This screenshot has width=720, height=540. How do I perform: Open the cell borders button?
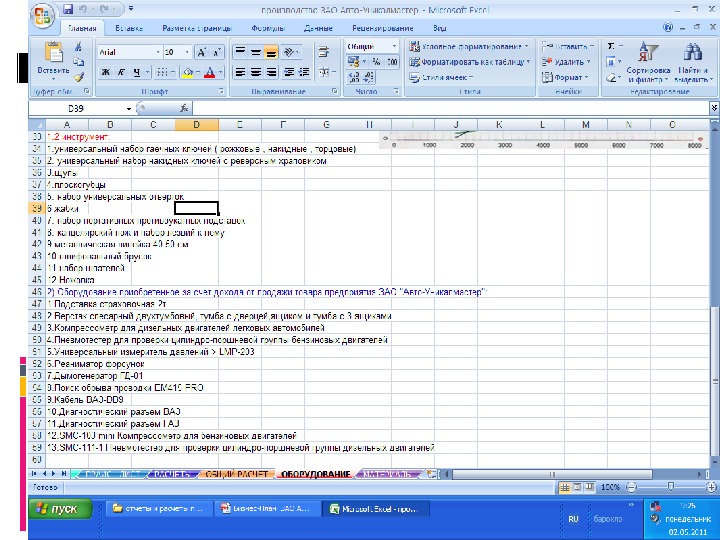[x=162, y=72]
